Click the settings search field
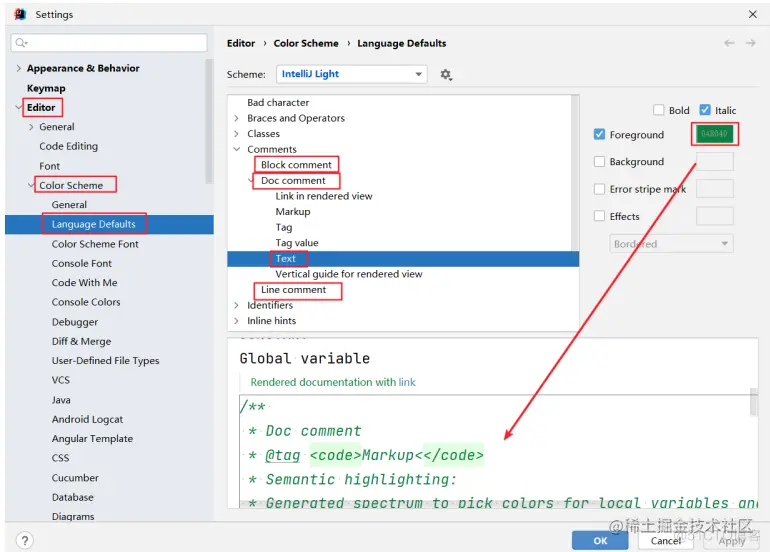This screenshot has height=552, width=770. click(x=109, y=43)
